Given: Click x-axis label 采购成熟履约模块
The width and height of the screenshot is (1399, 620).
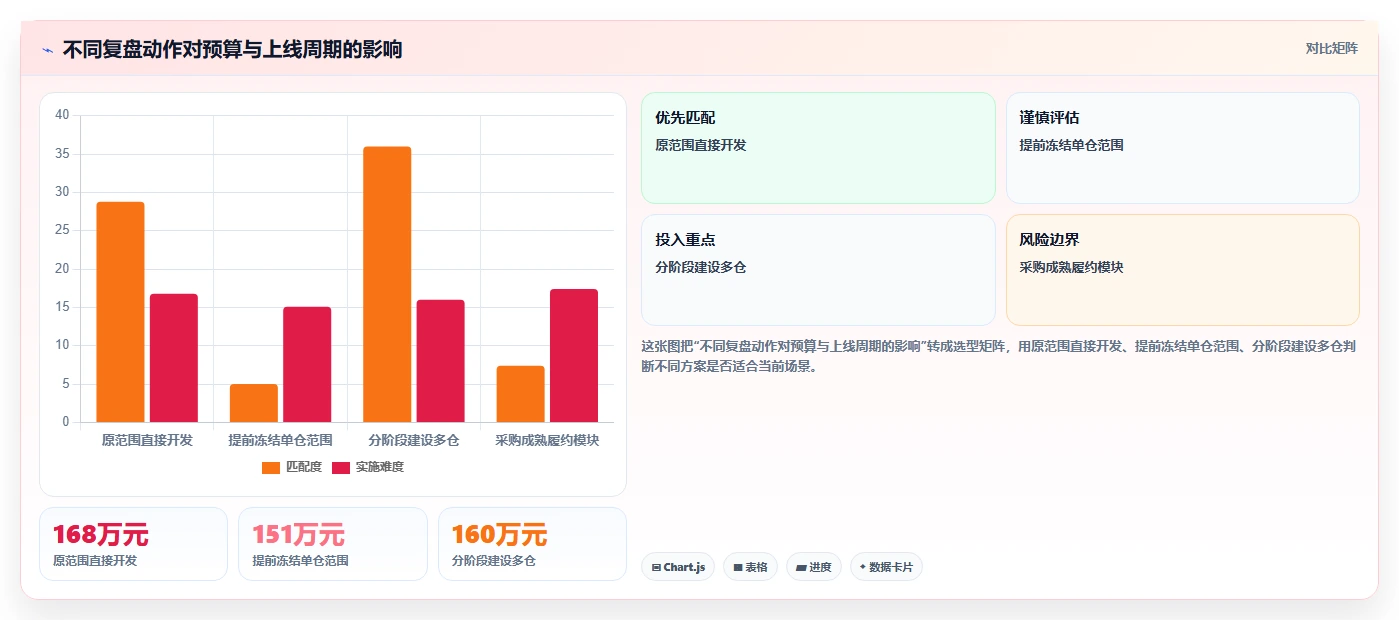Looking at the screenshot, I should click(x=547, y=440).
